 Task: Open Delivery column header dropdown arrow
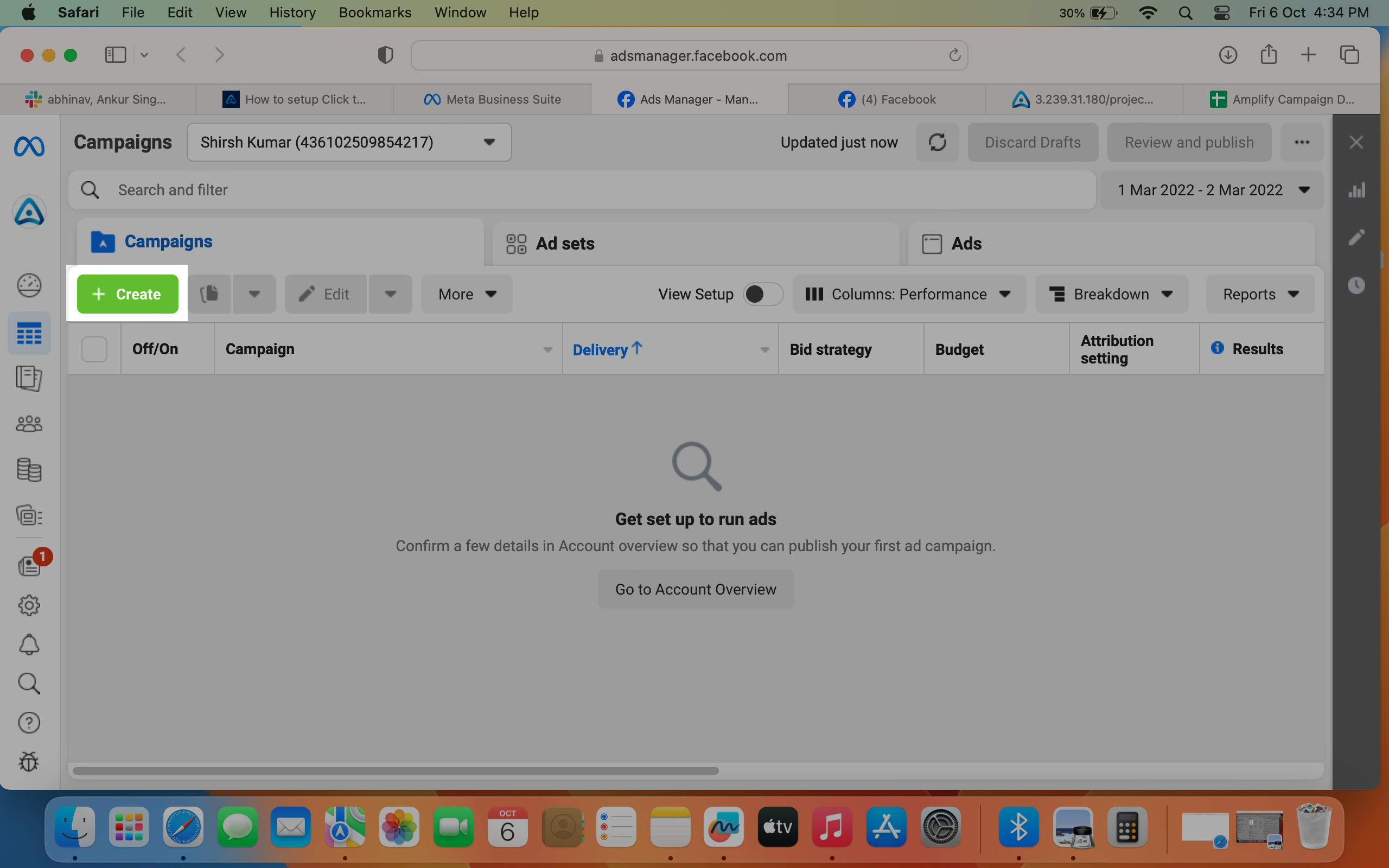pyautogui.click(x=764, y=349)
